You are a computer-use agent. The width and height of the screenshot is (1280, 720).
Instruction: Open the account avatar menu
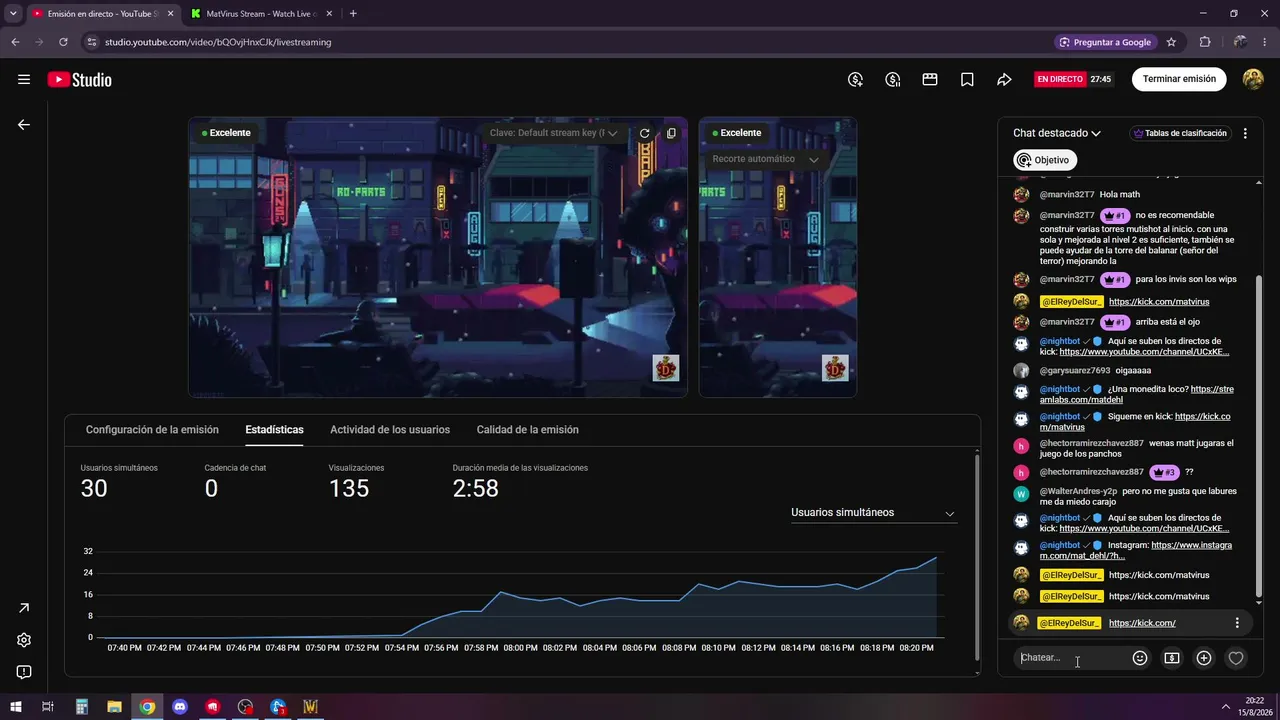click(1253, 79)
